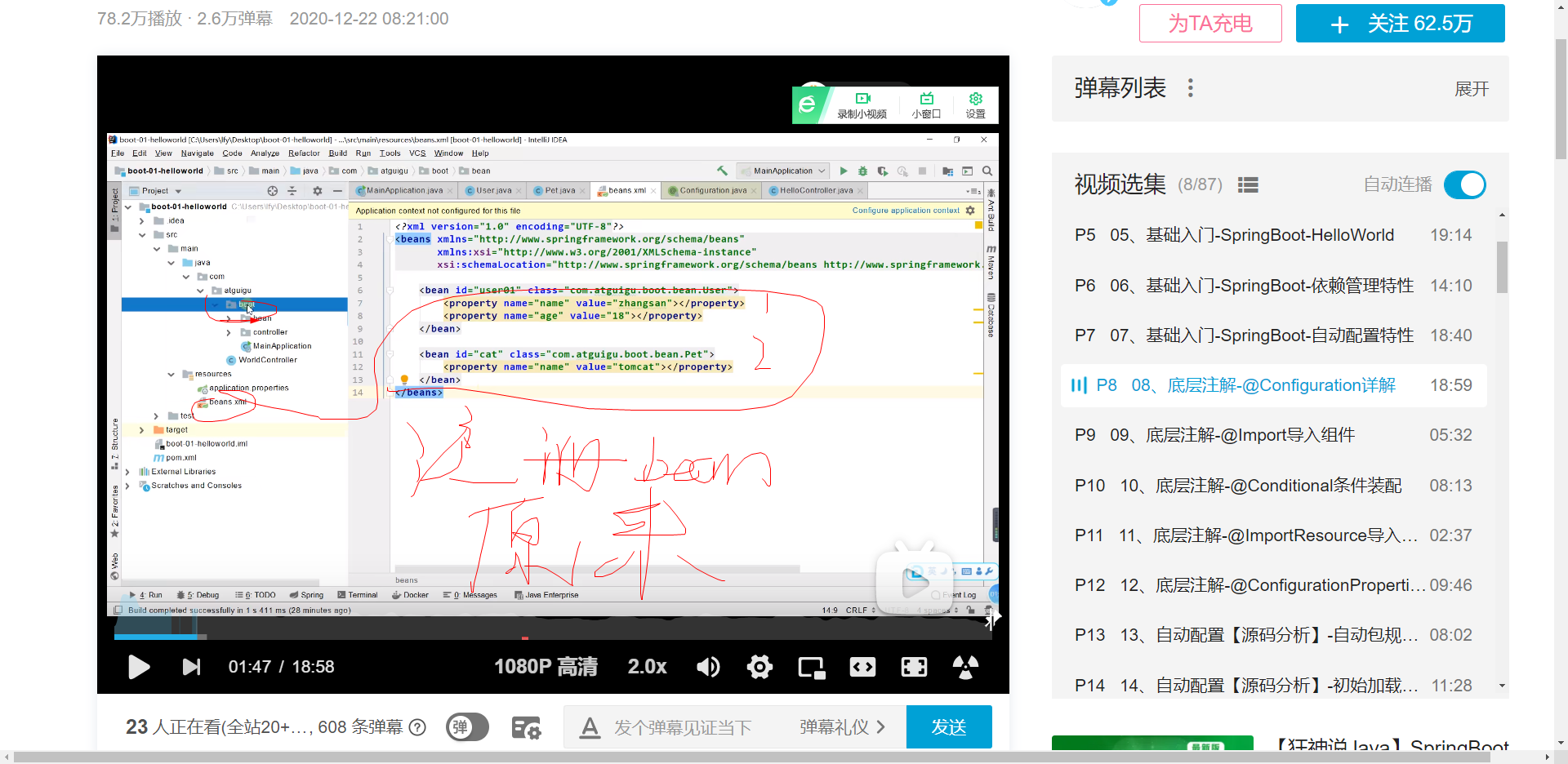1568x764 pixels.
Task: Toggle the 自动连播 autoplay switch
Action: click(x=1465, y=185)
